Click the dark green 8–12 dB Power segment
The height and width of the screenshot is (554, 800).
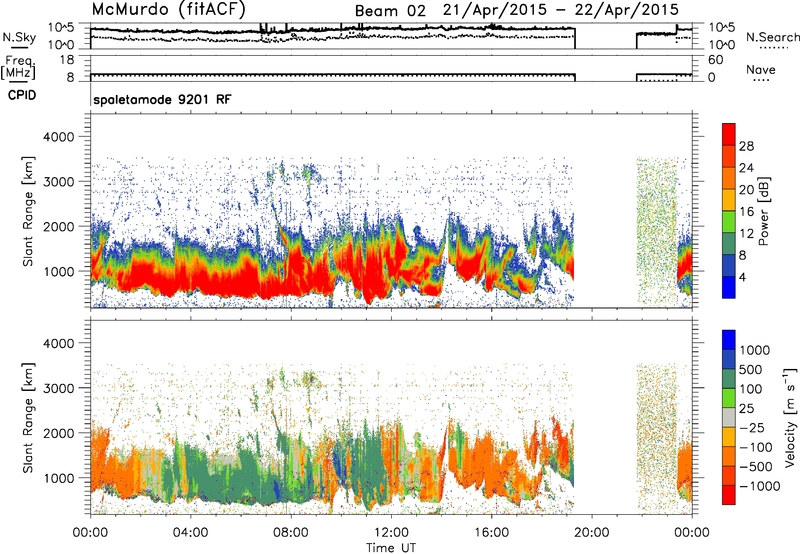pos(729,244)
